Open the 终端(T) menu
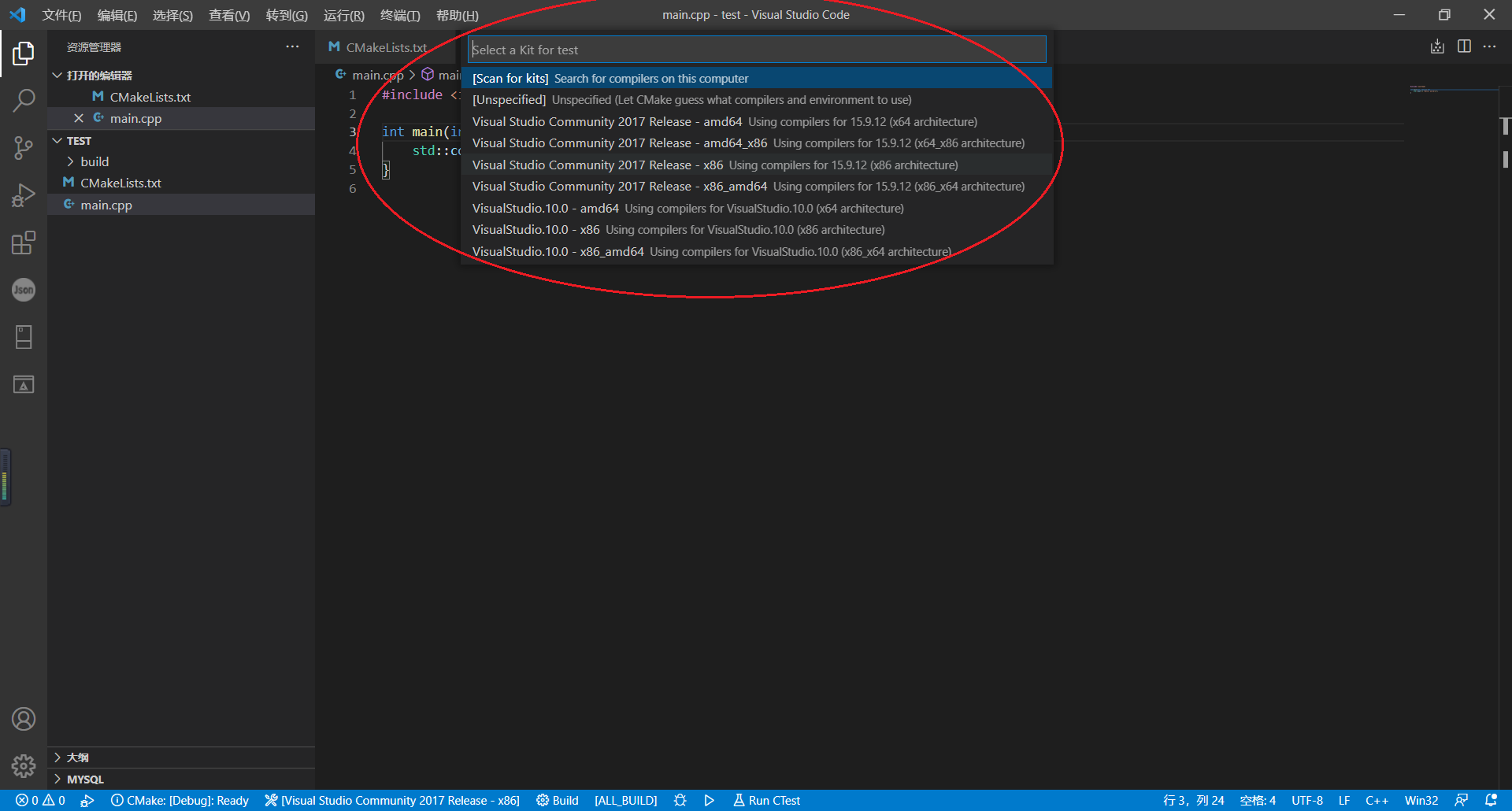Image resolution: width=1512 pixels, height=811 pixels. point(399,15)
